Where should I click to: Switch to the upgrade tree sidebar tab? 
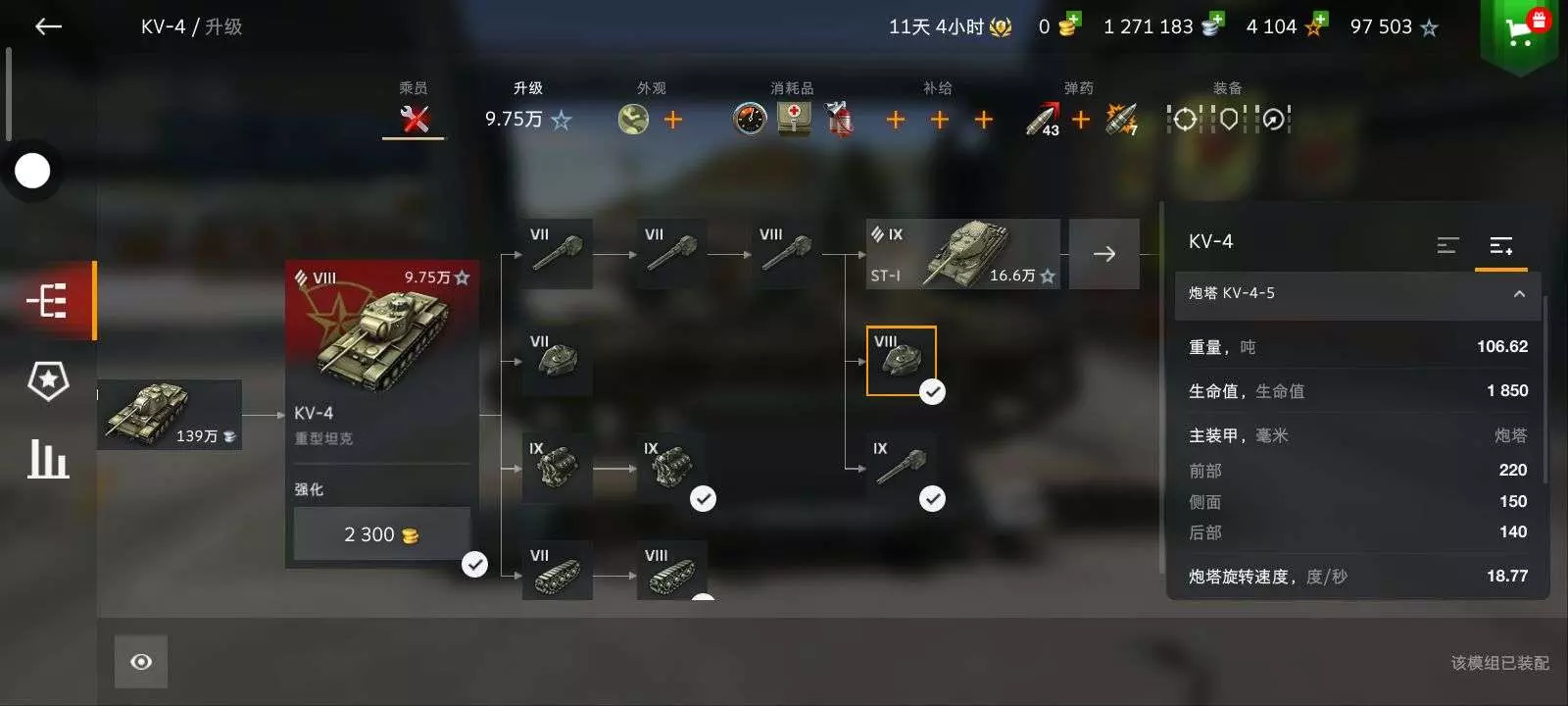point(48,300)
